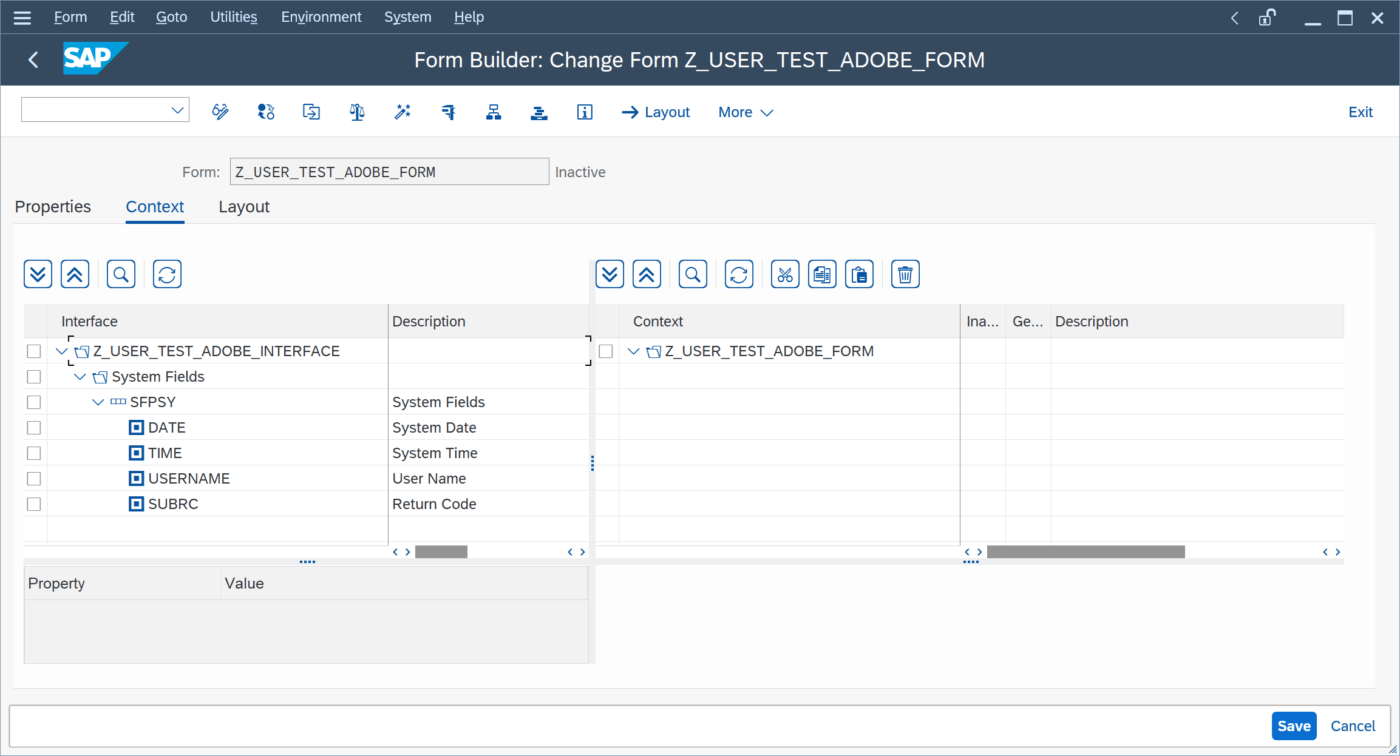Click the Exit link in toolbar
Image resolution: width=1400 pixels, height=756 pixels.
tap(1361, 112)
